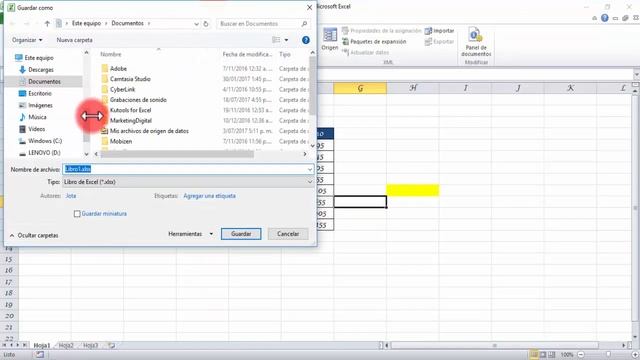Screen dimensions: 640x360
Task: Open the Tipo file format dropdown
Action: 188,182
